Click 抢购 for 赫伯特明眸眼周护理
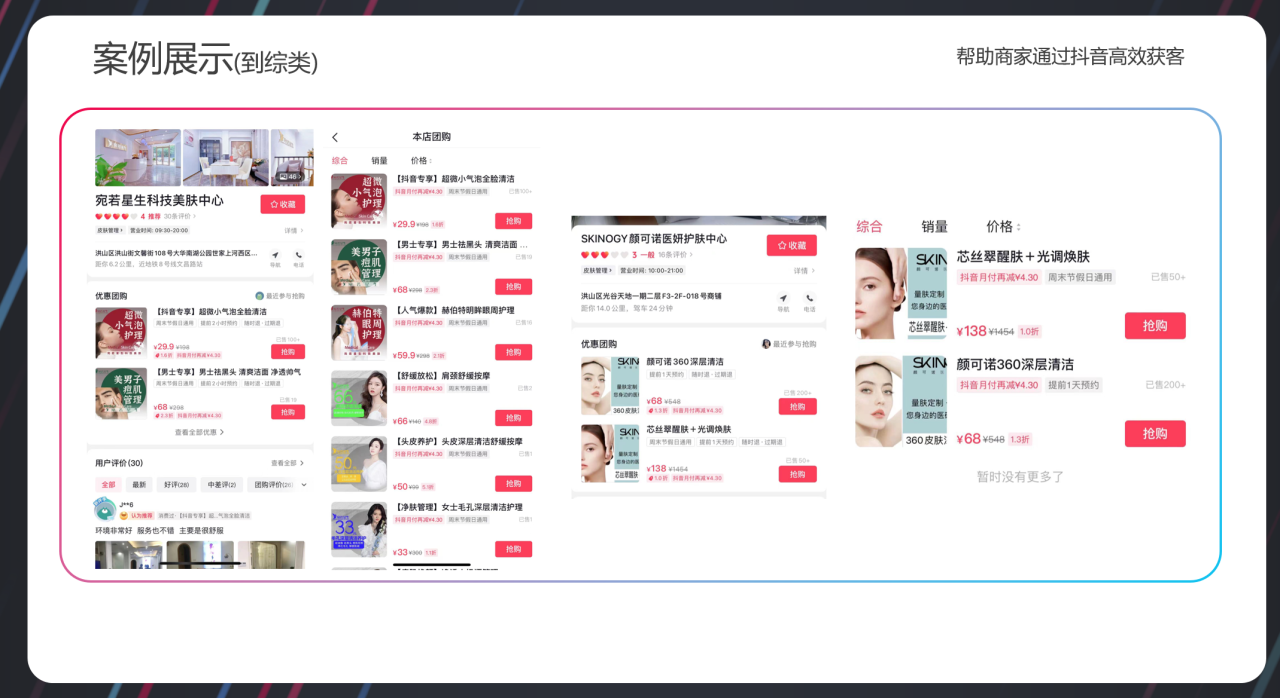Viewport: 1280px width, 698px height. pyautogui.click(x=513, y=352)
